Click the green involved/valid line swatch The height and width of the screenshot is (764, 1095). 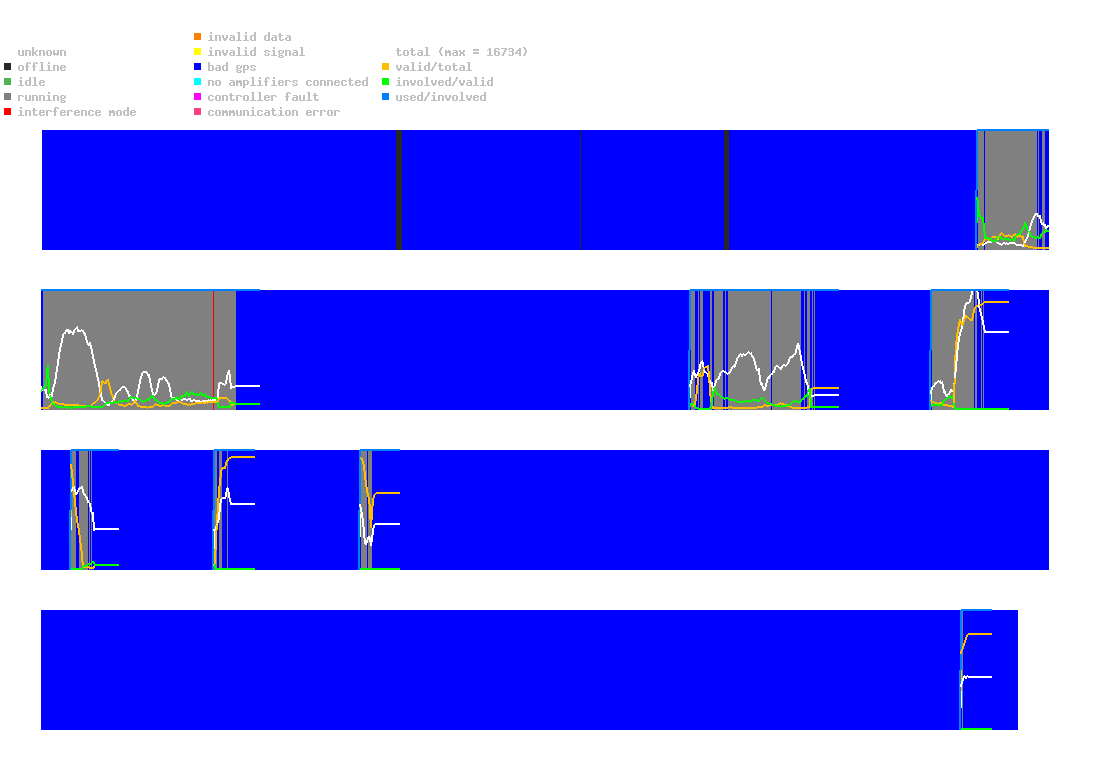(386, 82)
